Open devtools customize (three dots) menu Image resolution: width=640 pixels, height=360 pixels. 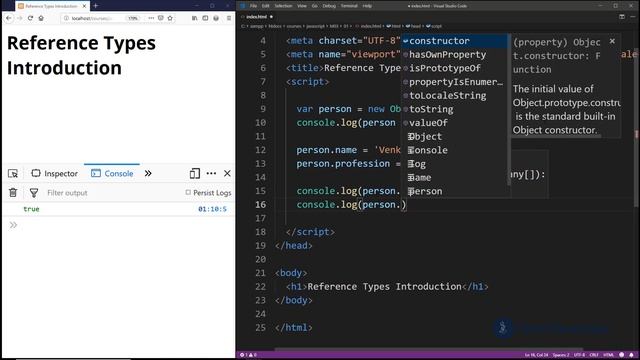211,173
